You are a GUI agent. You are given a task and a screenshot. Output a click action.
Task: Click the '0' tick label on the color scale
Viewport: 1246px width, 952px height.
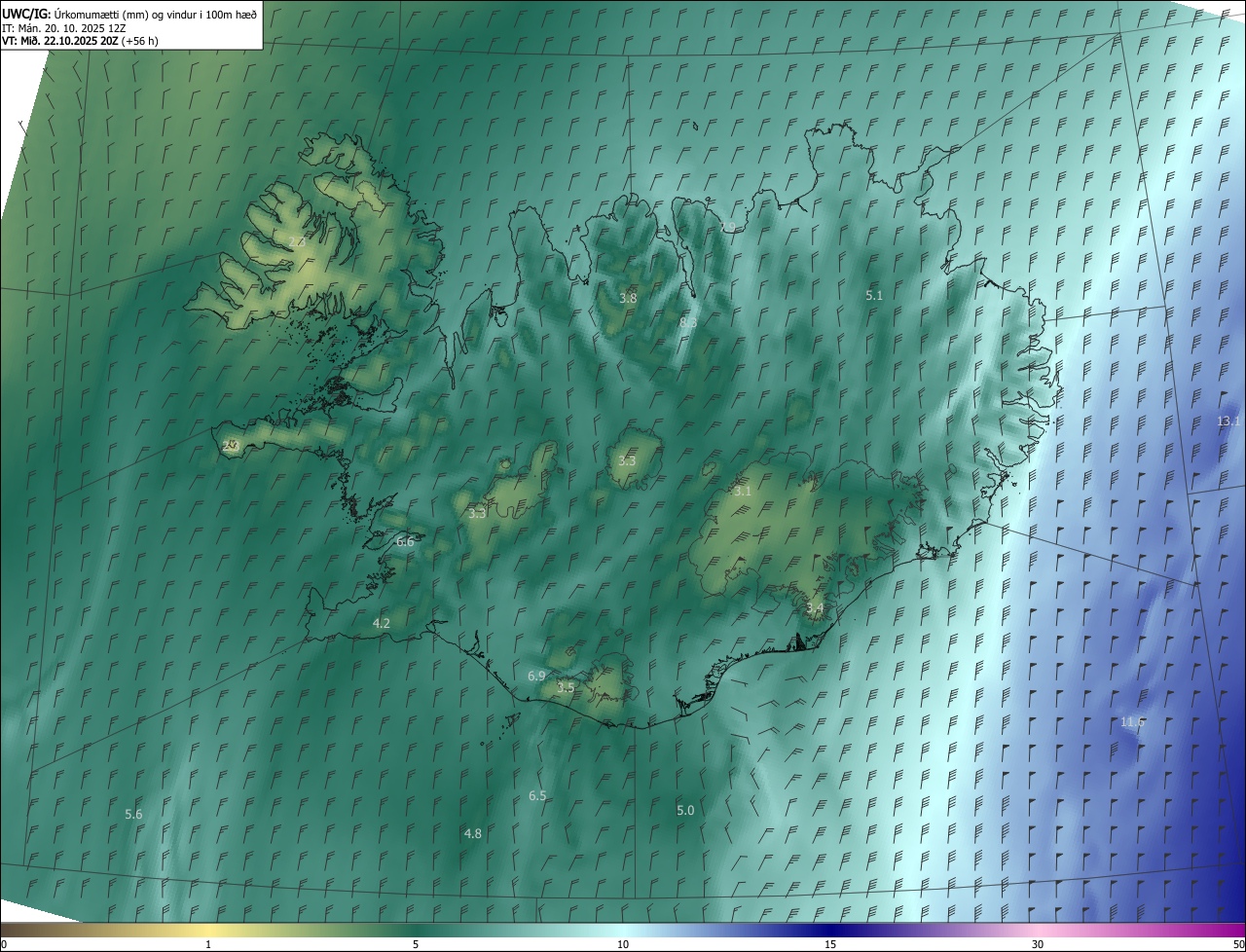point(4,944)
